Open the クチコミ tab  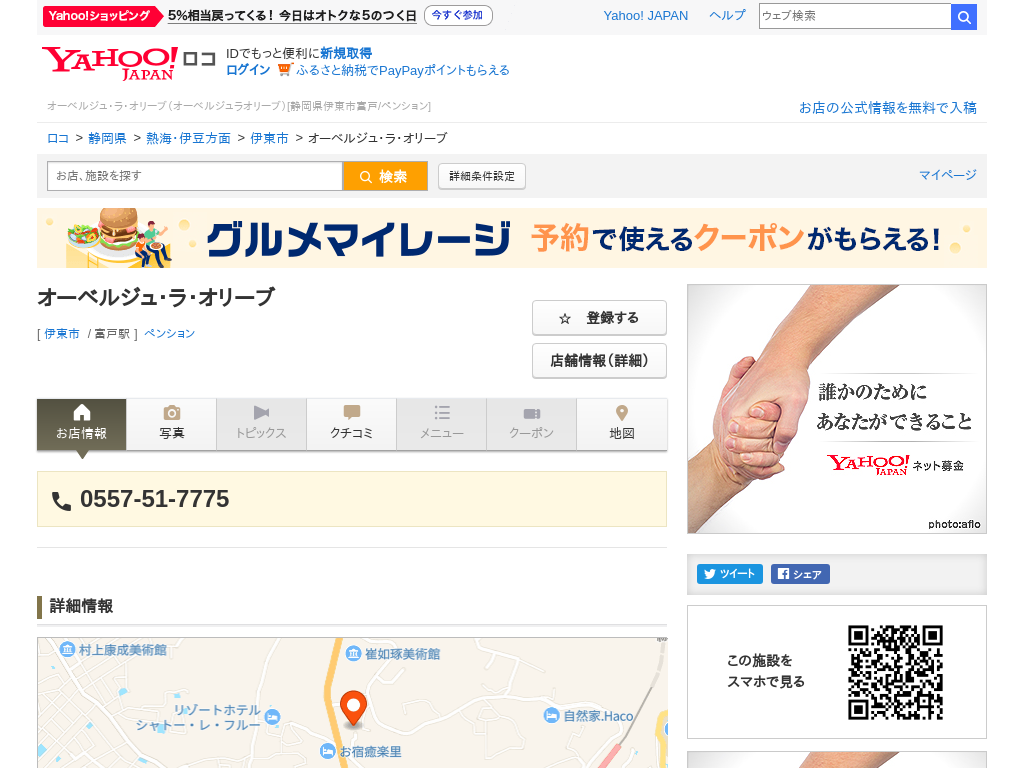coord(351,424)
